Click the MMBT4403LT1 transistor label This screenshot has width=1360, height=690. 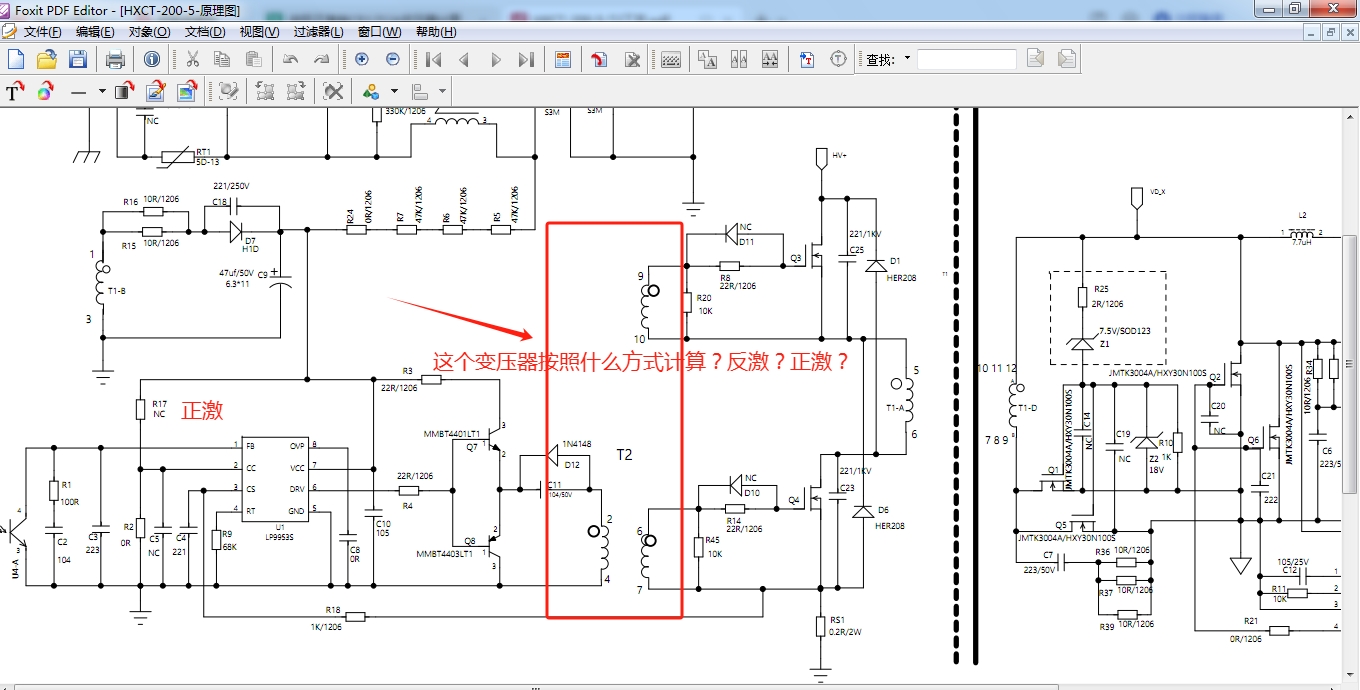[x=446, y=553]
